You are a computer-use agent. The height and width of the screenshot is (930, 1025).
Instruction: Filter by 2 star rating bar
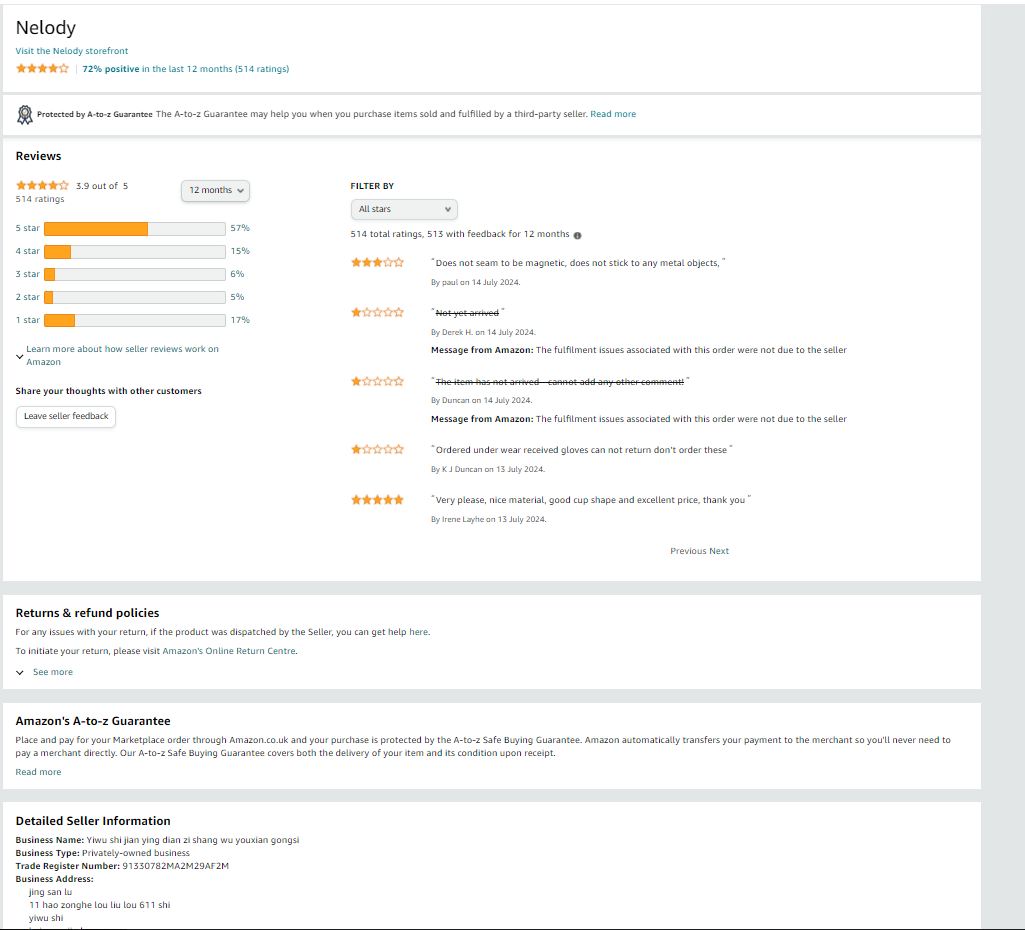tap(135, 297)
